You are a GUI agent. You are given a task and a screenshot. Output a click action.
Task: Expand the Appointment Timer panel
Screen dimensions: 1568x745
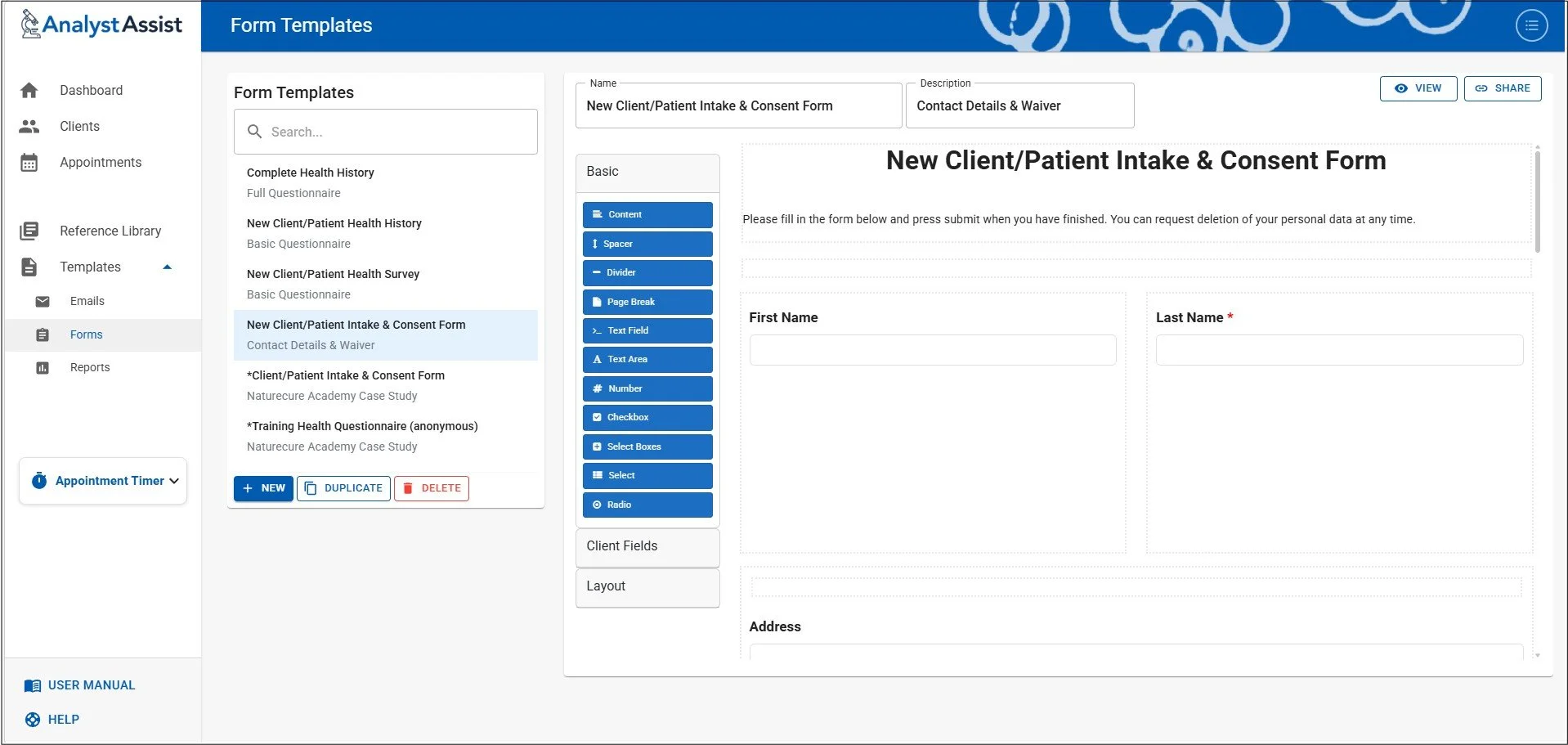click(x=102, y=481)
